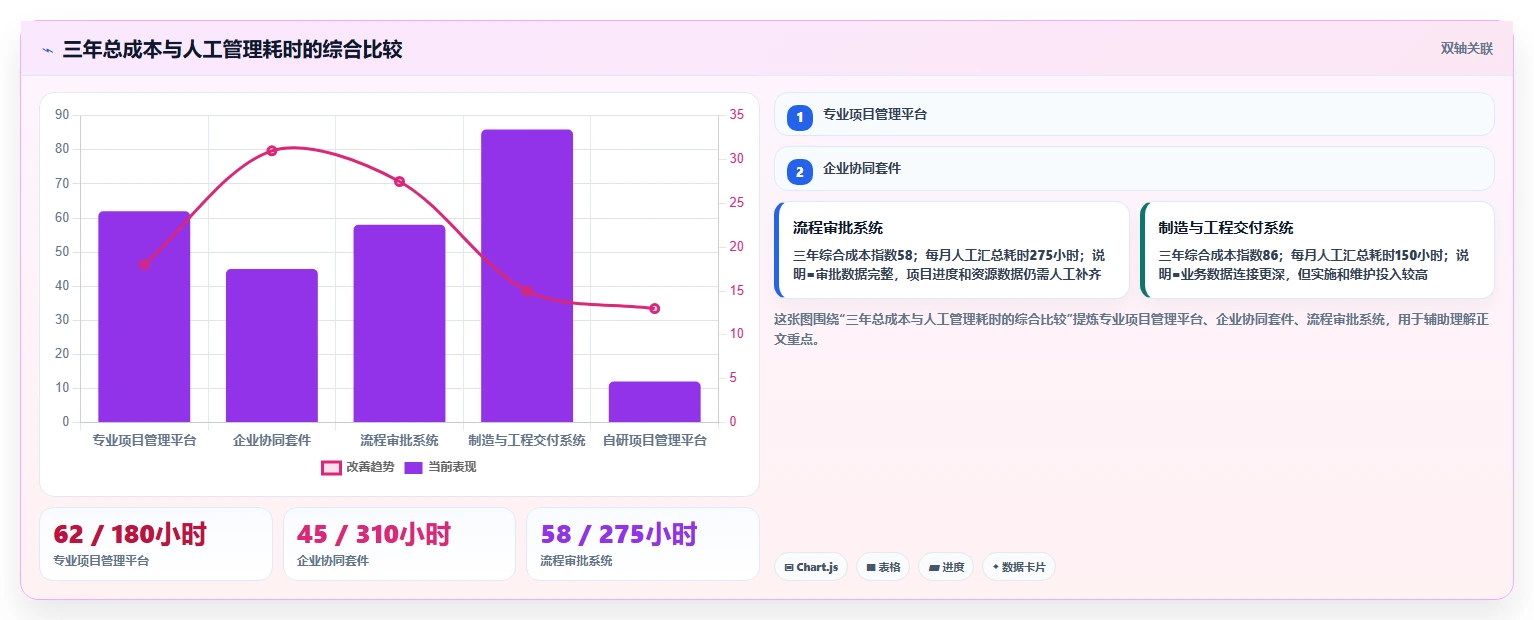Click the 双轴关联 label in header
The height and width of the screenshot is (620, 1534).
coord(1467,49)
